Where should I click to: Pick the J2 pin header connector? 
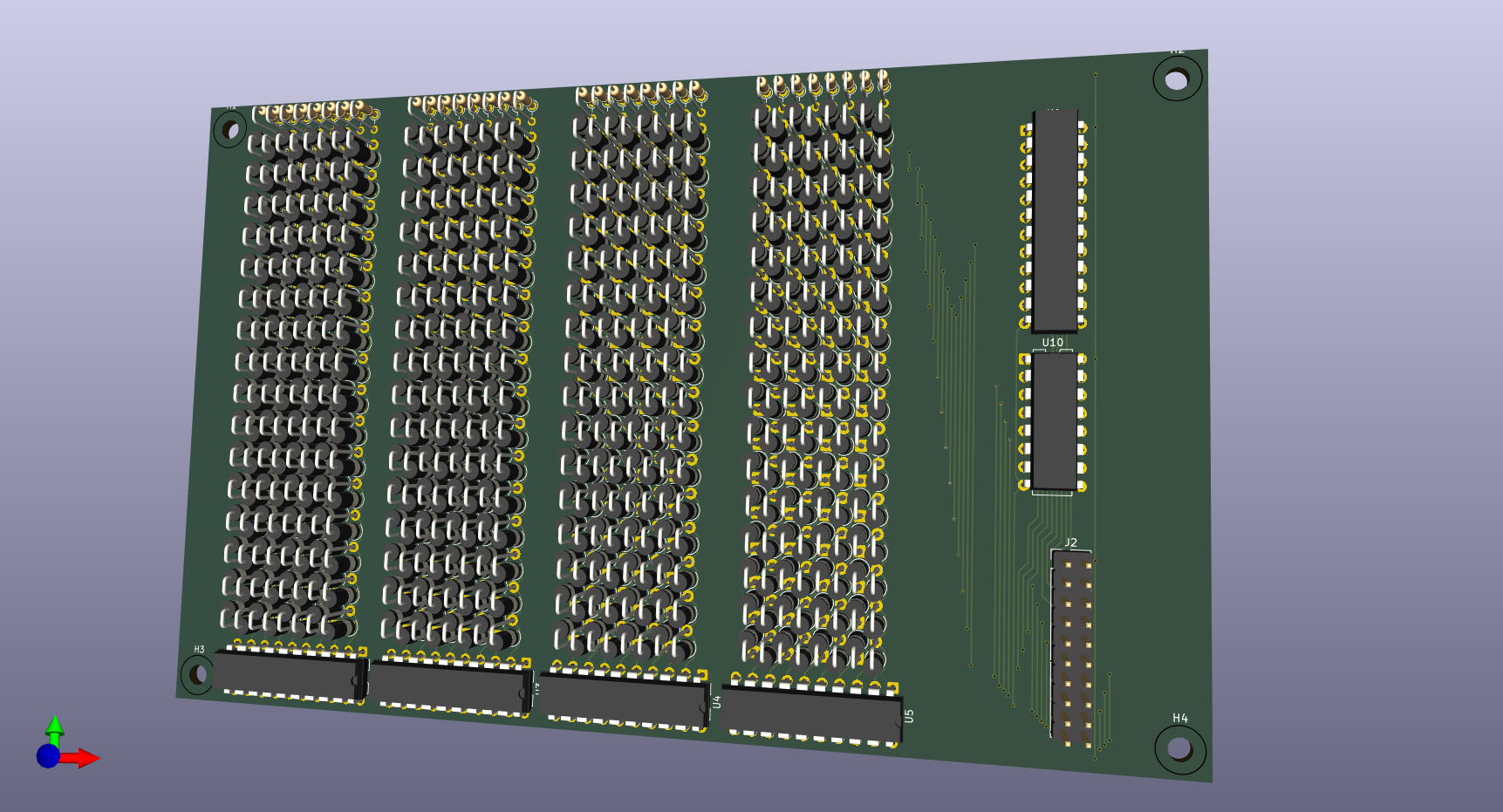[x=1072, y=649]
